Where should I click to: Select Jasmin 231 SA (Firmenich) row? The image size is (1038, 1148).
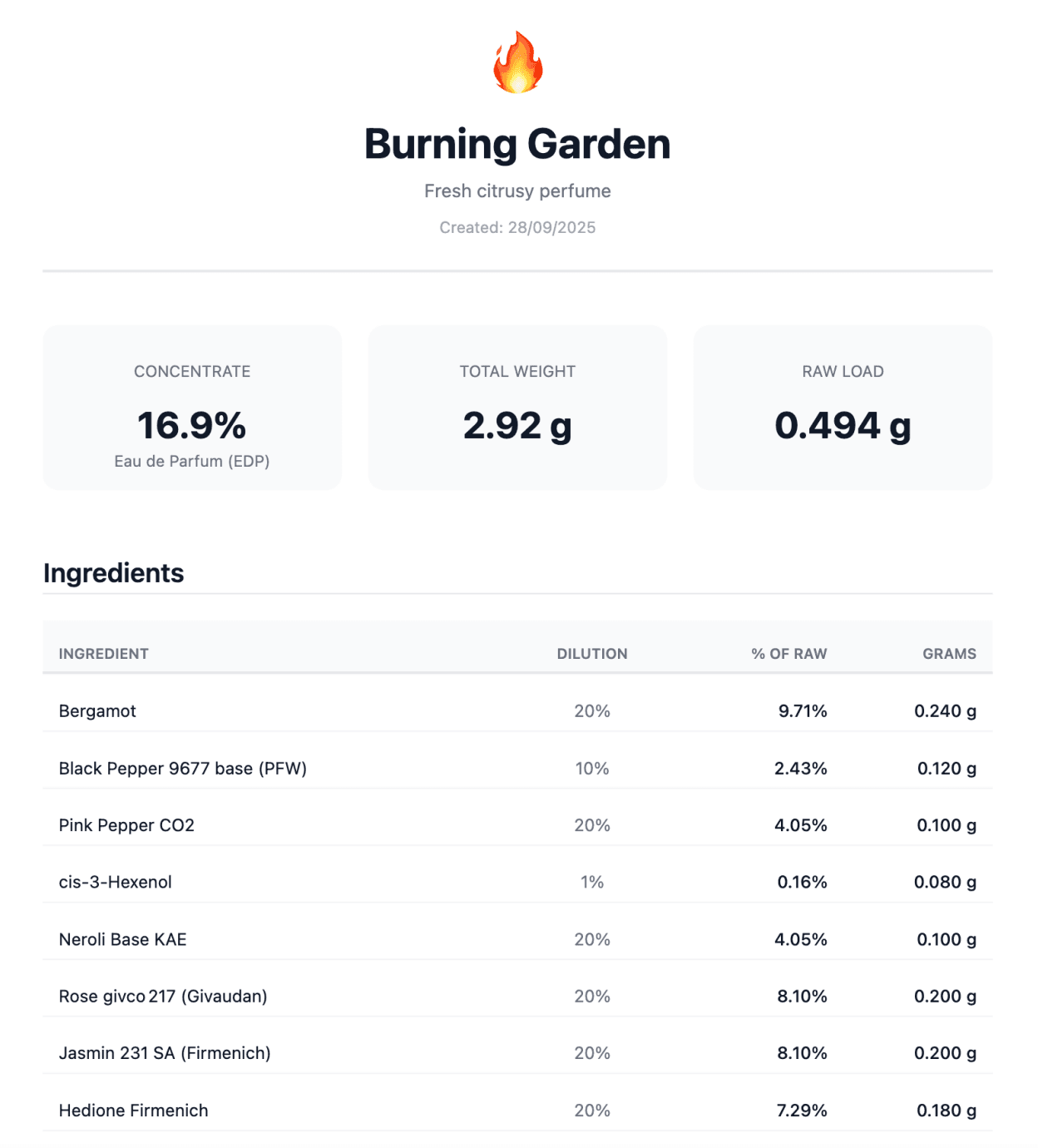pos(165,1054)
